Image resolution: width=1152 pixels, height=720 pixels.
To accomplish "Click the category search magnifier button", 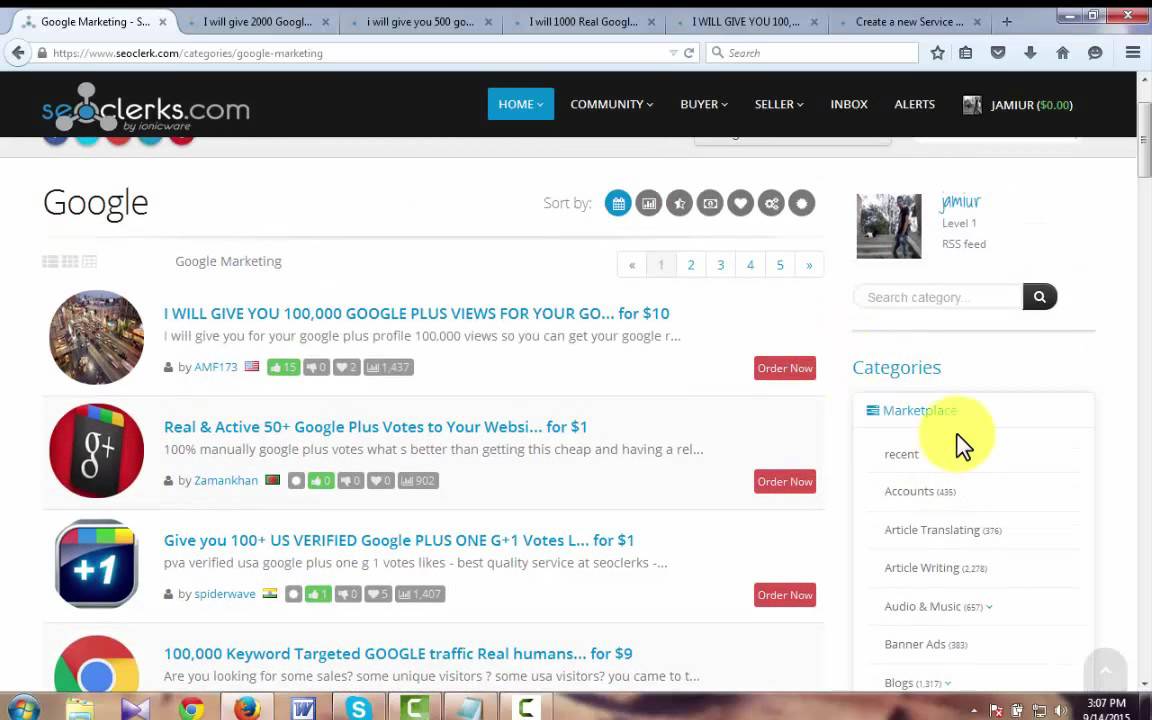I will point(1040,297).
